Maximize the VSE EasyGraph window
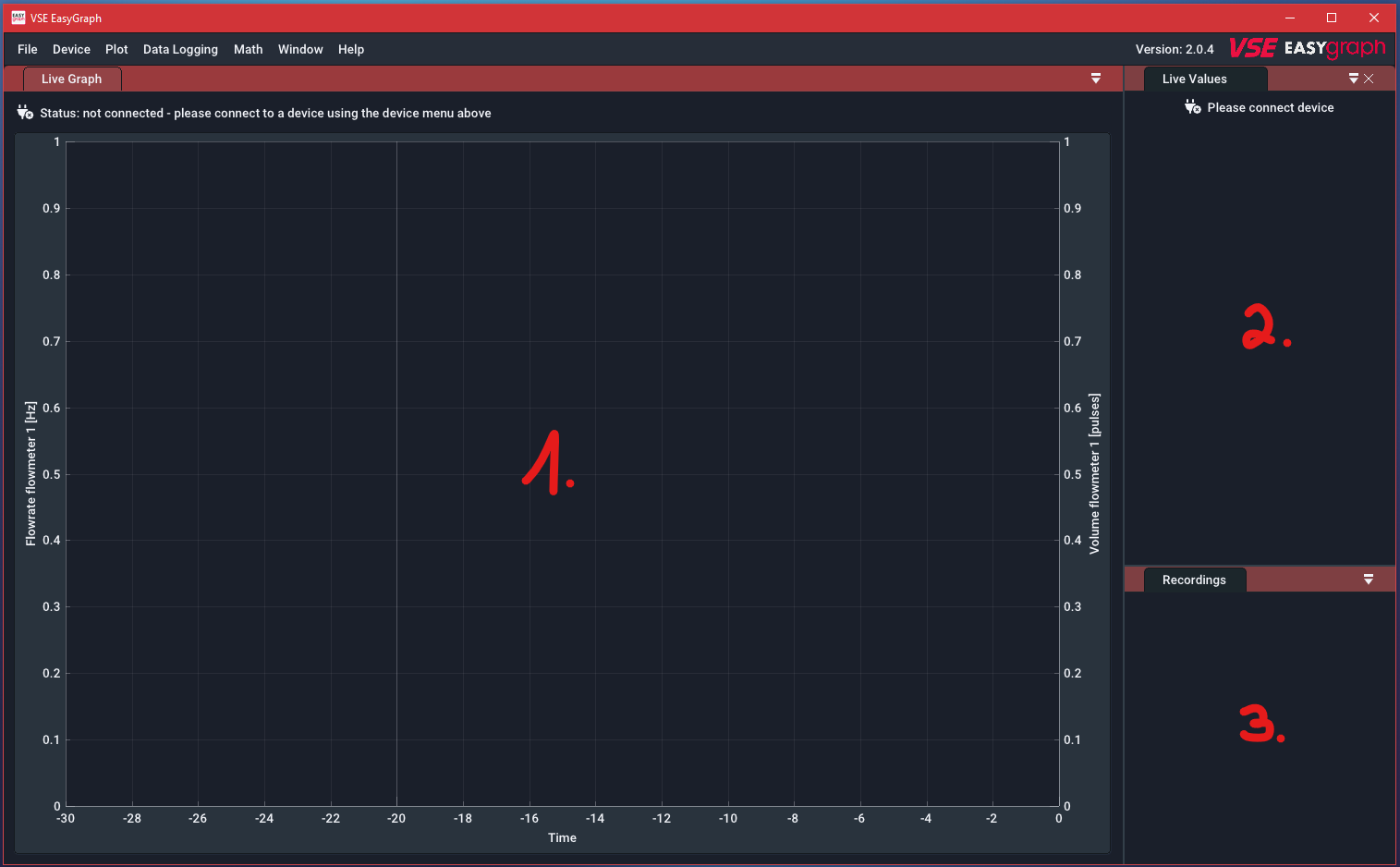Viewport: 1400px width, 867px height. click(x=1332, y=18)
